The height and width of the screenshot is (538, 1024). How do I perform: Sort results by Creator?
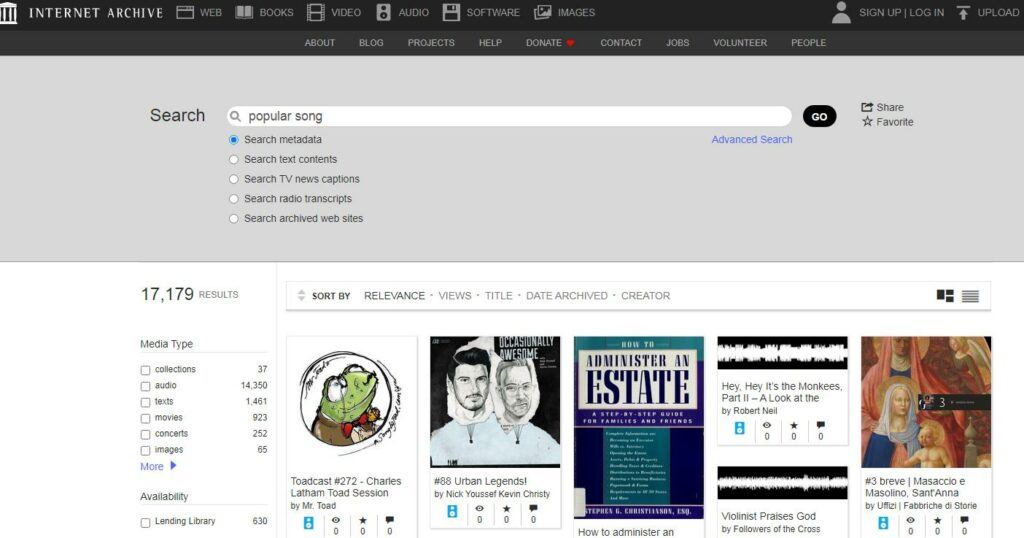coord(645,296)
